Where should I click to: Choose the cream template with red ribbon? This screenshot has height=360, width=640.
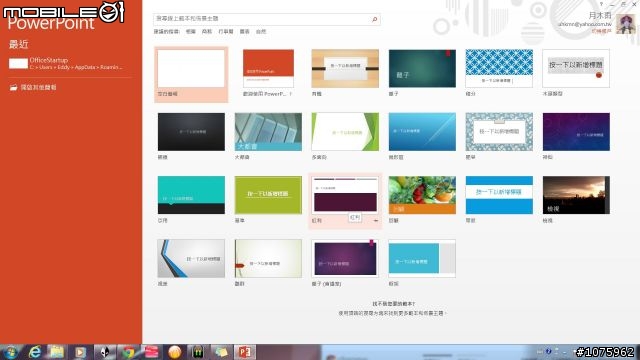(268, 258)
